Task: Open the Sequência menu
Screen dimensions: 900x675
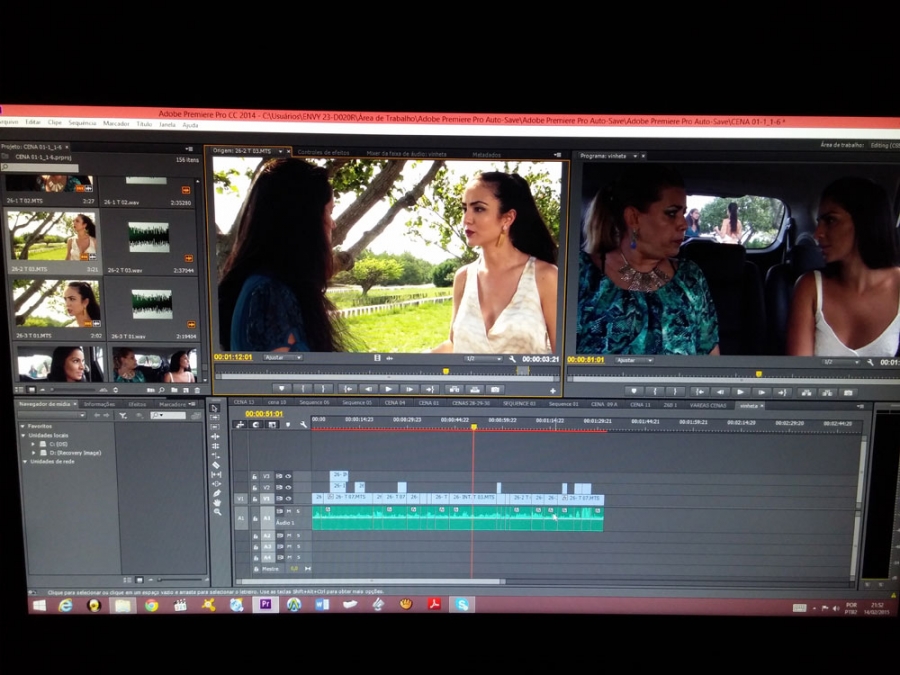Action: (82, 123)
